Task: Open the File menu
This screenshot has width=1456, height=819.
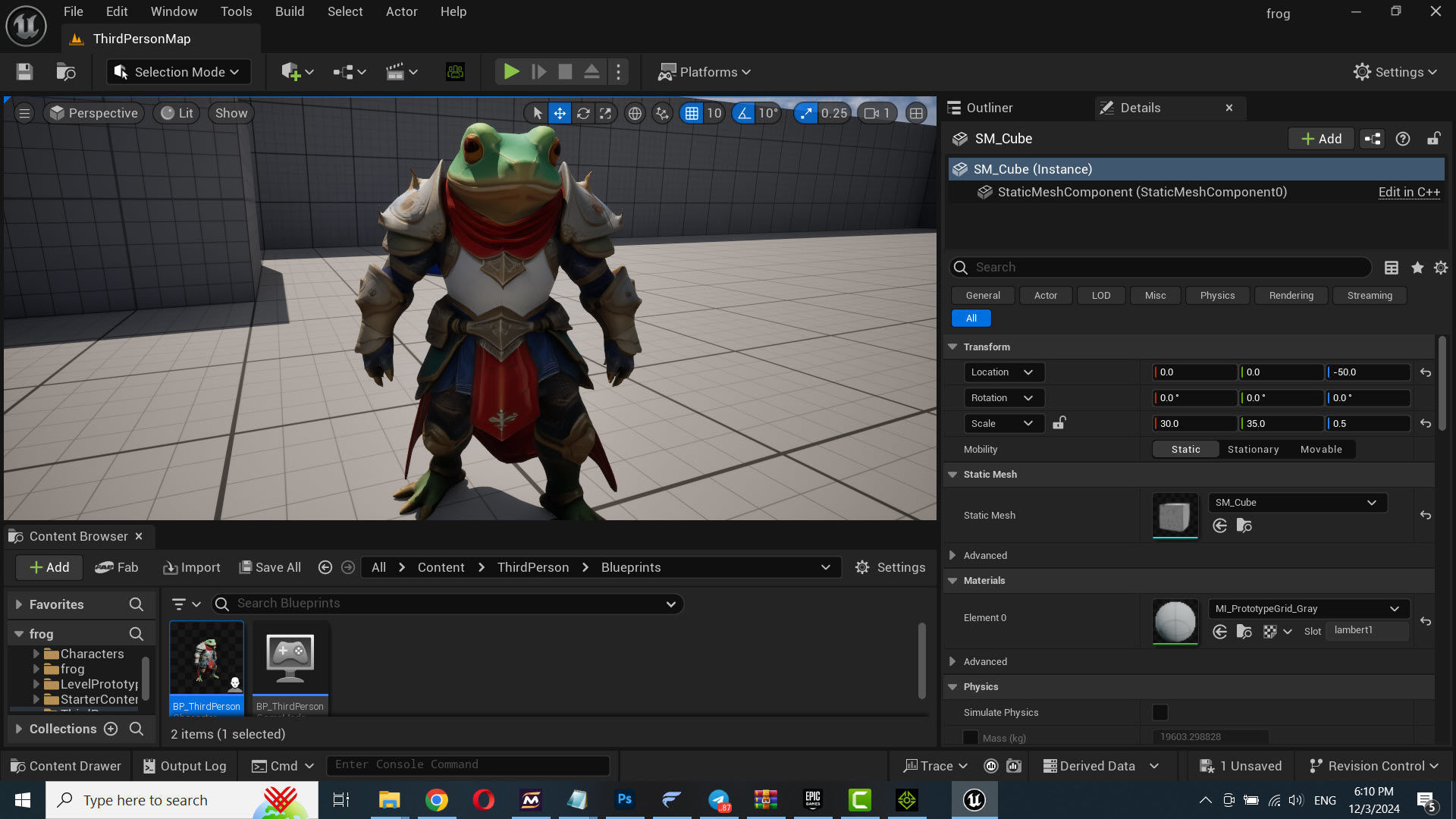Action: click(x=74, y=11)
